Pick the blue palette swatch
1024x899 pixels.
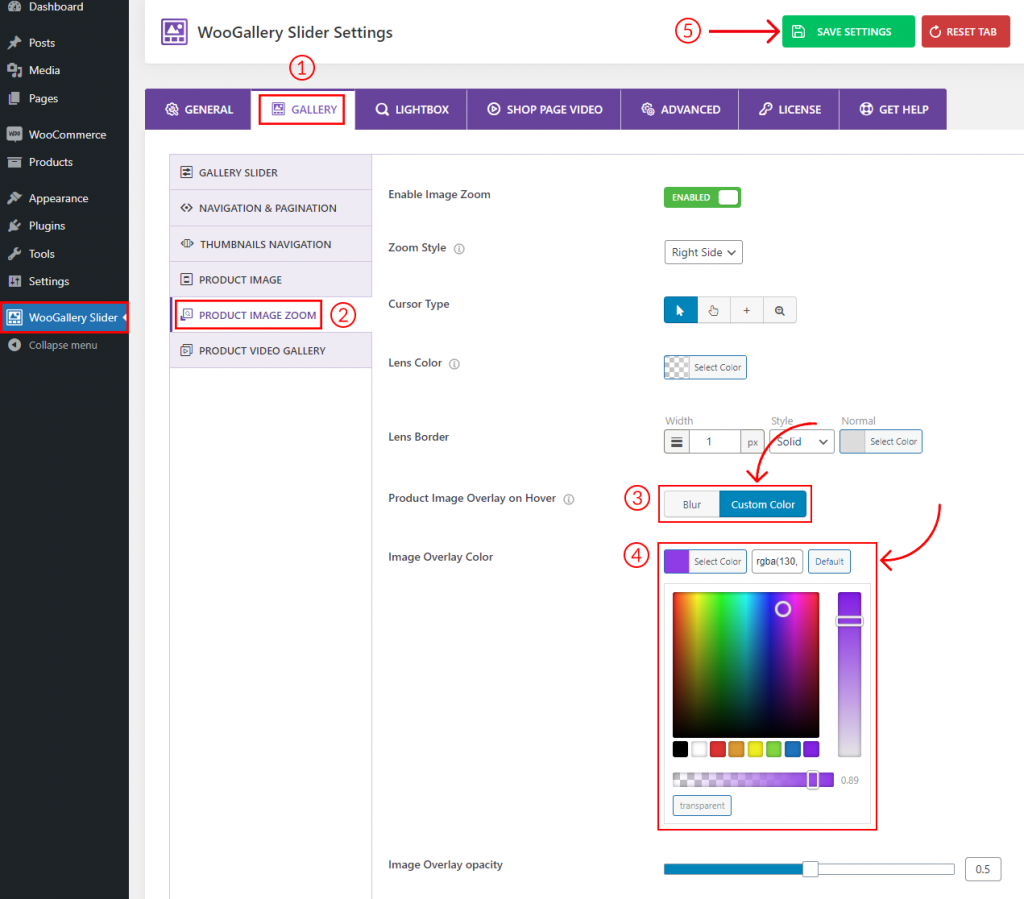point(793,749)
